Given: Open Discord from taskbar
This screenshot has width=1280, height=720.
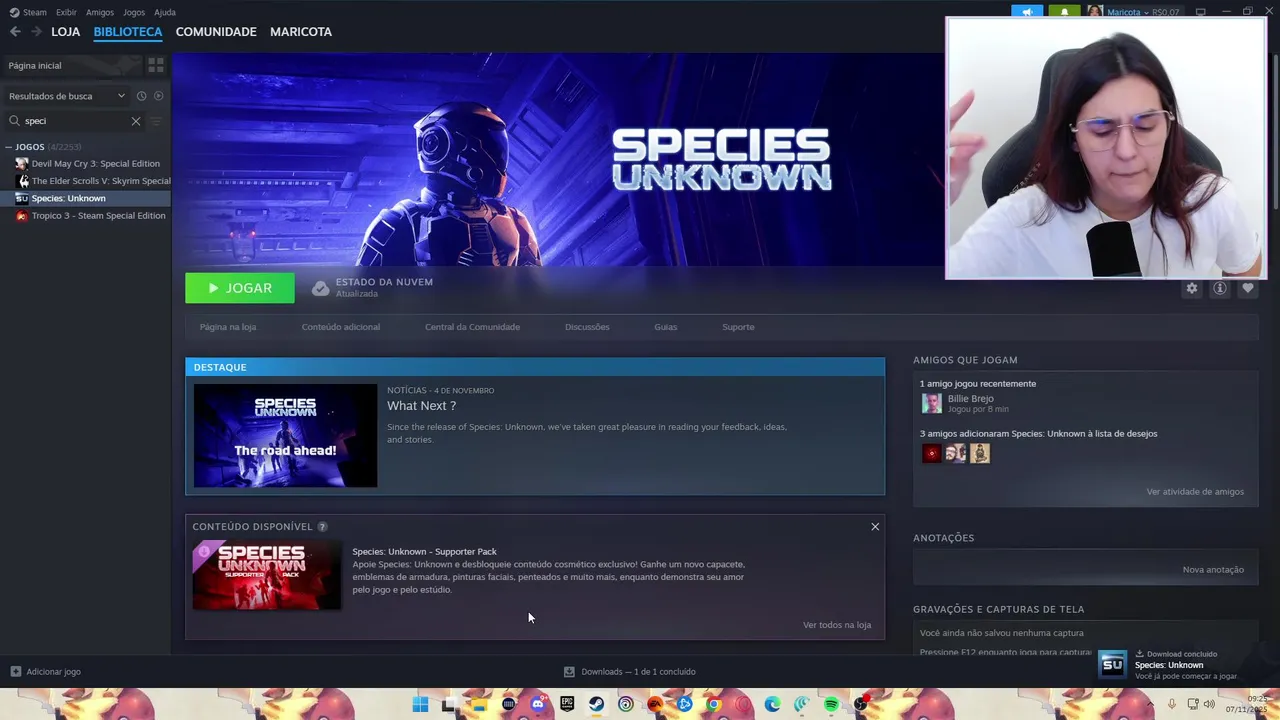Looking at the screenshot, I should [538, 705].
